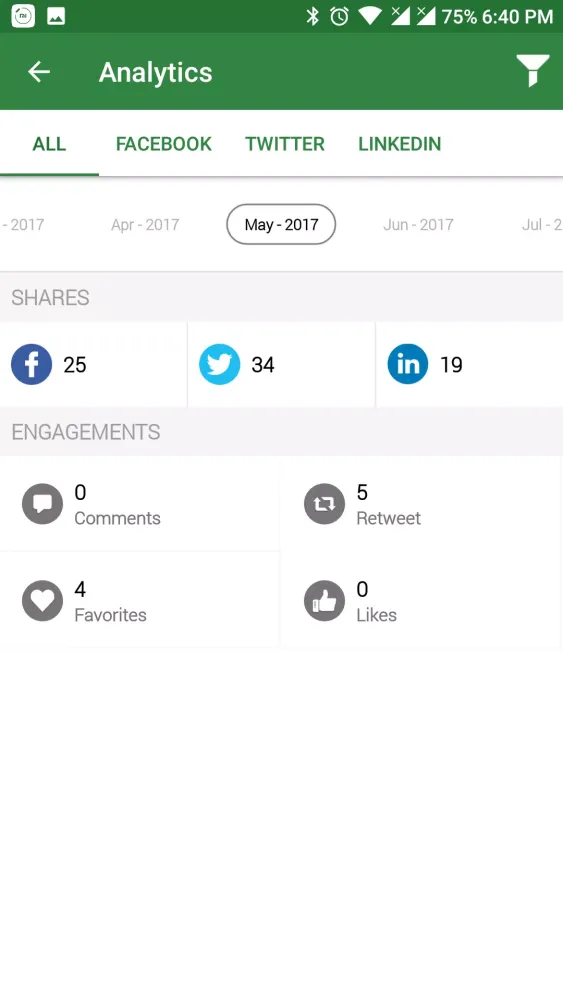Tap the back arrow in Analytics header
Viewport: 563px width, 1000px height.
pyautogui.click(x=39, y=71)
